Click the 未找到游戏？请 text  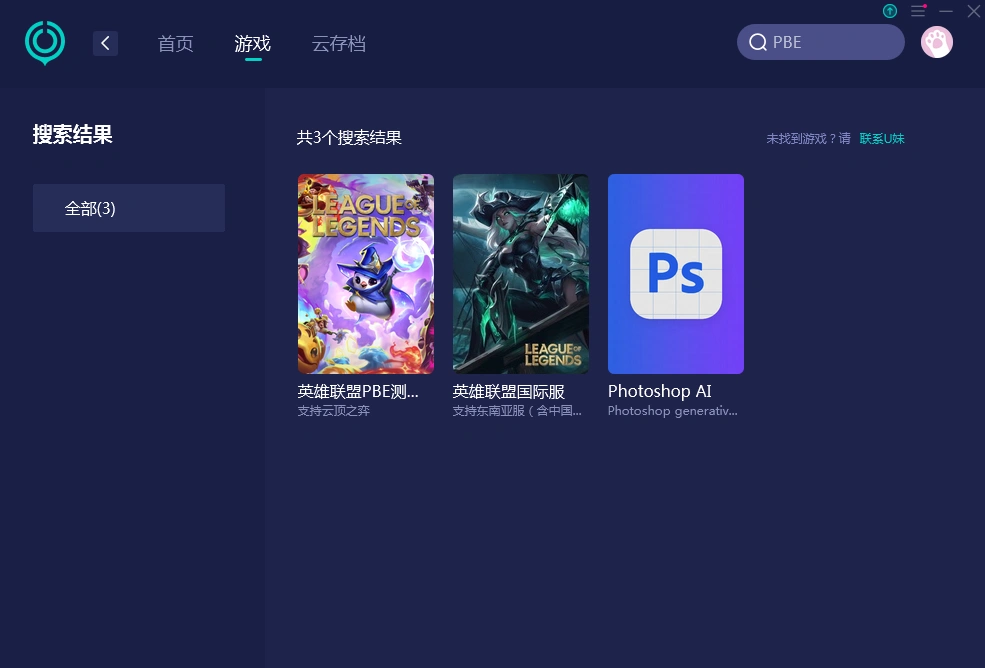pyautogui.click(x=808, y=138)
